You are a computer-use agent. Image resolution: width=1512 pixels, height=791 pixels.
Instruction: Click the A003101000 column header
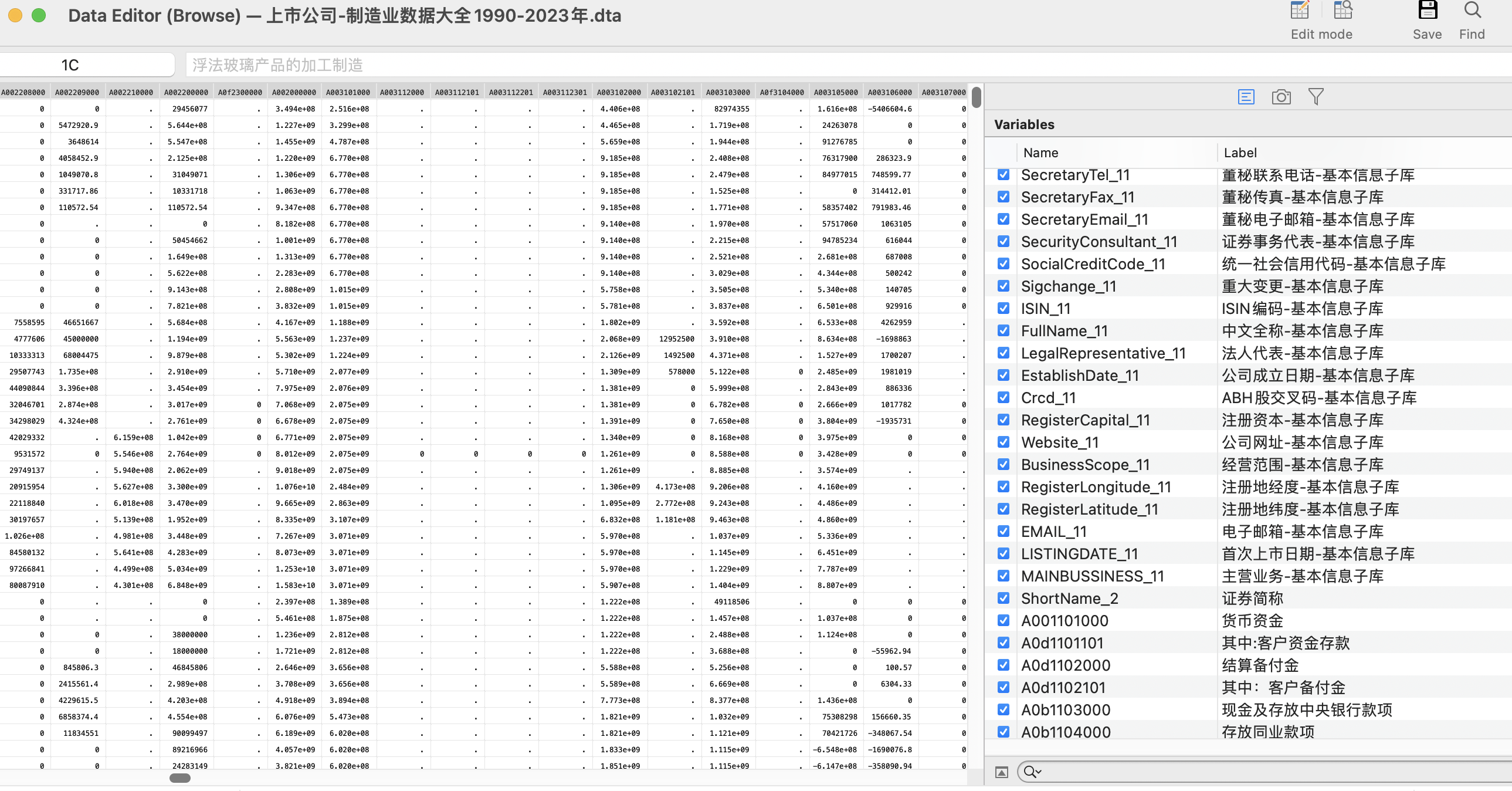tap(348, 92)
